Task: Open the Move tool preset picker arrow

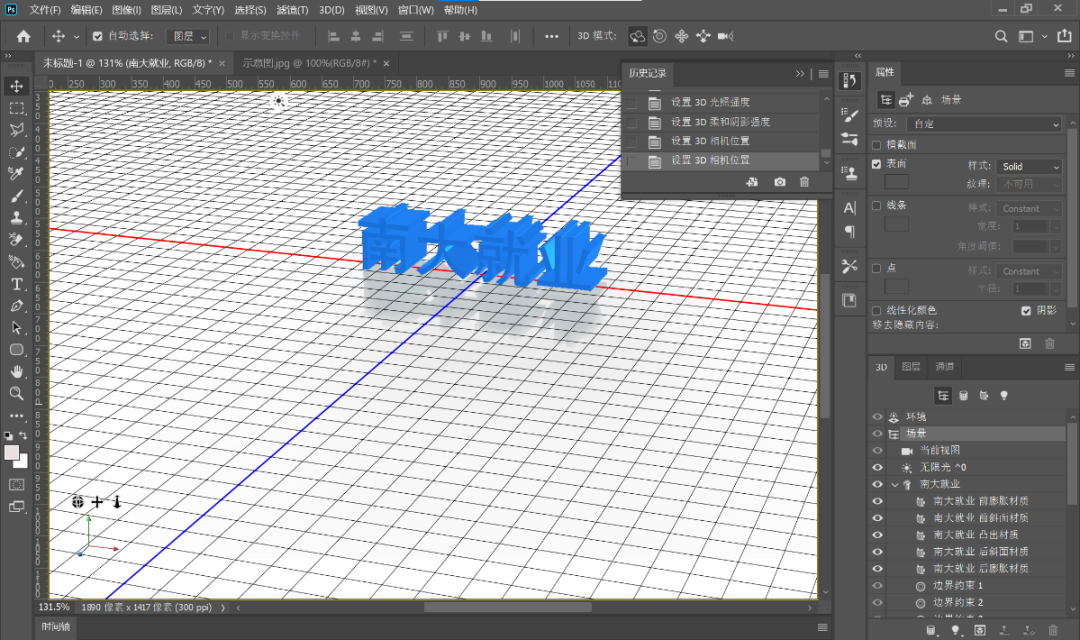Action: pyautogui.click(x=76, y=37)
